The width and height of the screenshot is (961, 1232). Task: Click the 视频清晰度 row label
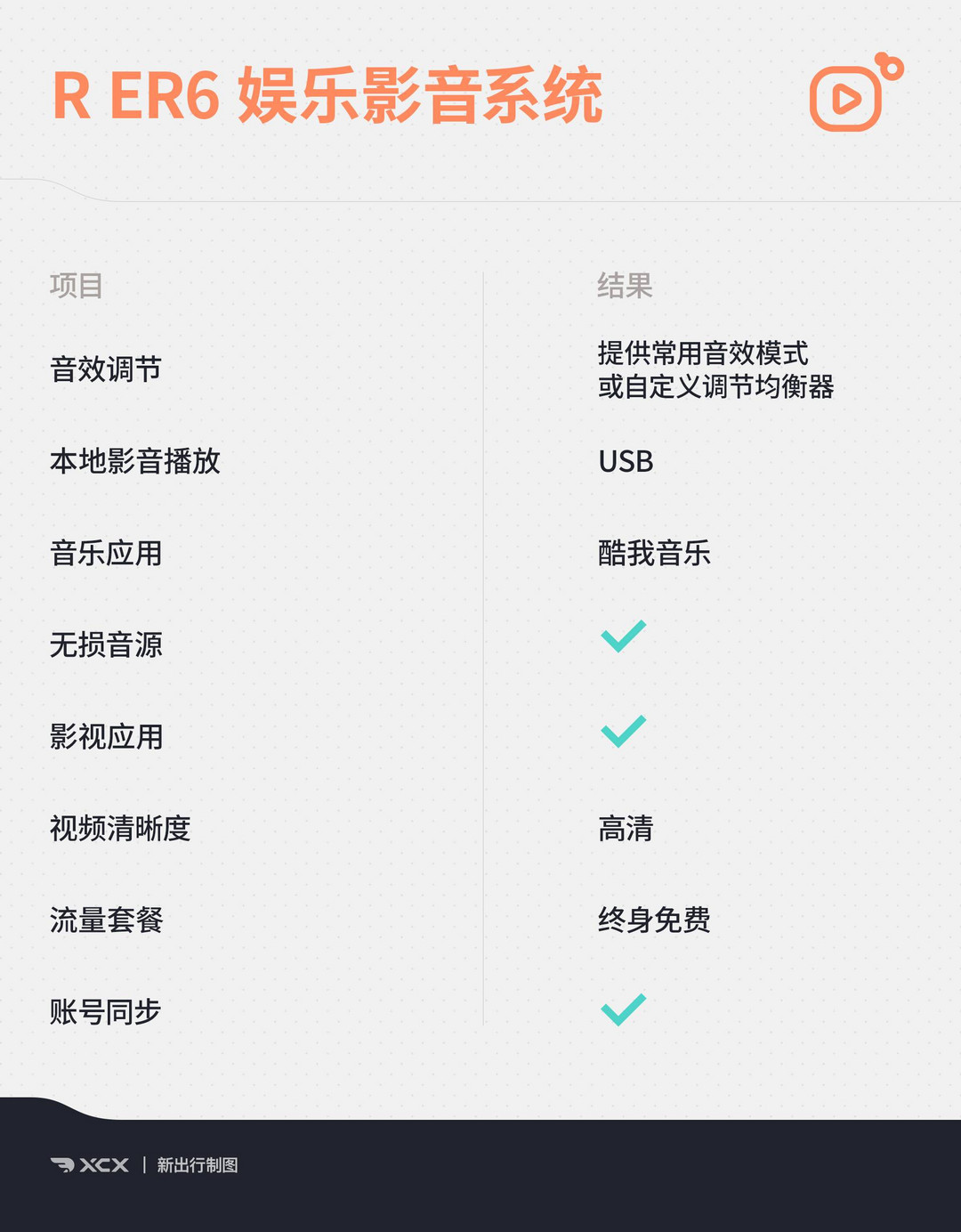coord(120,828)
